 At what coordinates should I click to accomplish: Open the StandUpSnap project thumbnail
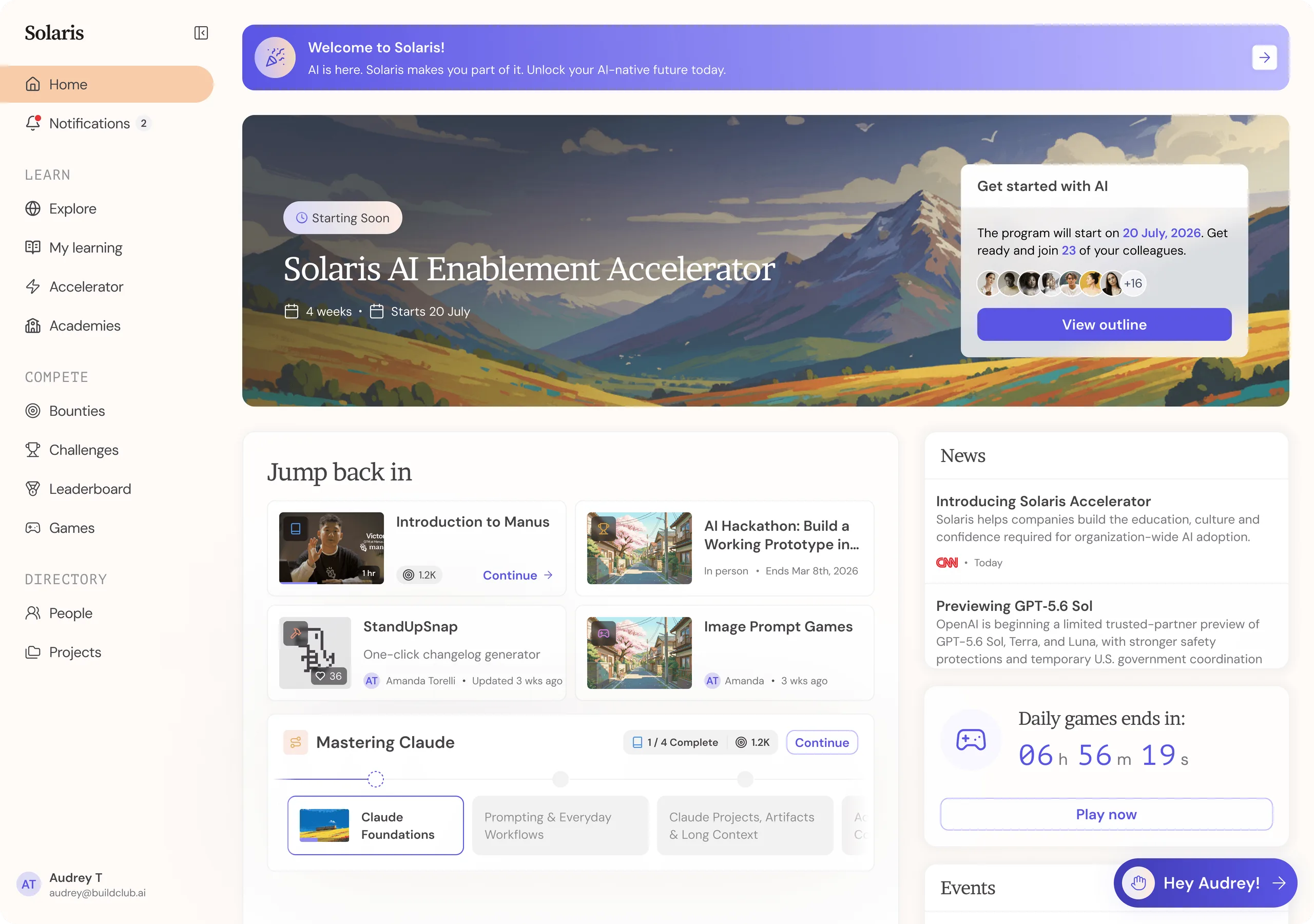pos(315,652)
